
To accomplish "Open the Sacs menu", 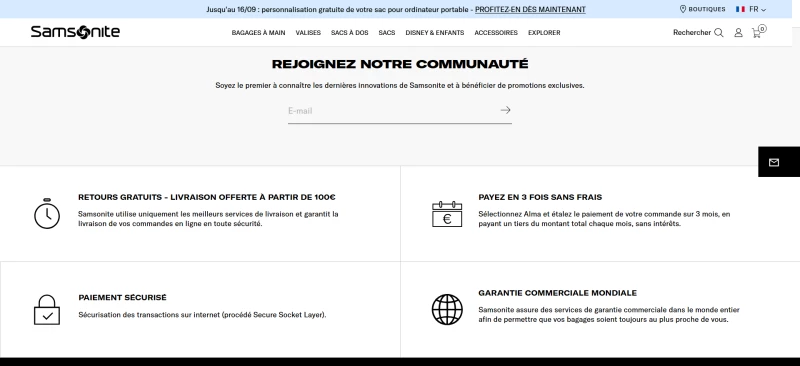I will (x=387, y=33).
